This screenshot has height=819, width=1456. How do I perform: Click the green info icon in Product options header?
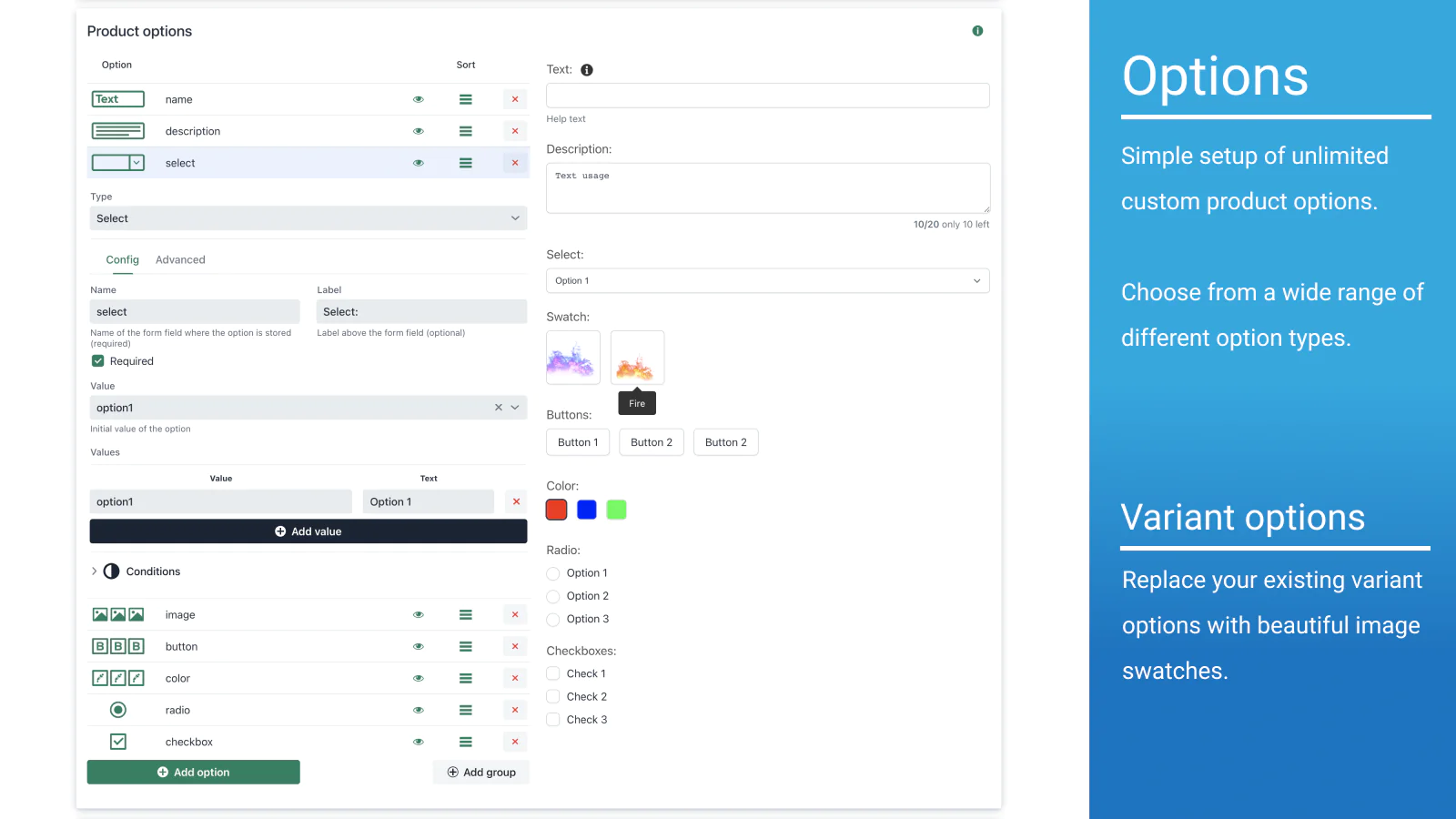pyautogui.click(x=977, y=31)
